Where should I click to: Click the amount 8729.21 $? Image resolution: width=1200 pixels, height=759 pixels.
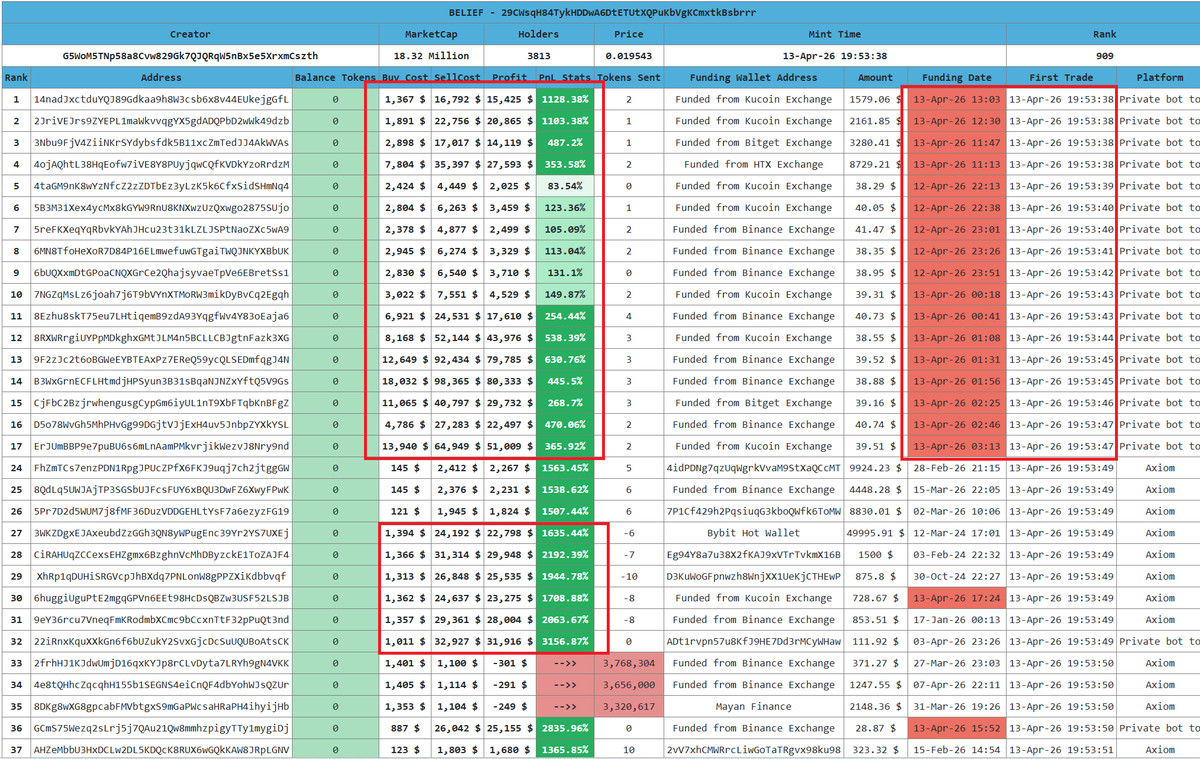click(x=876, y=164)
